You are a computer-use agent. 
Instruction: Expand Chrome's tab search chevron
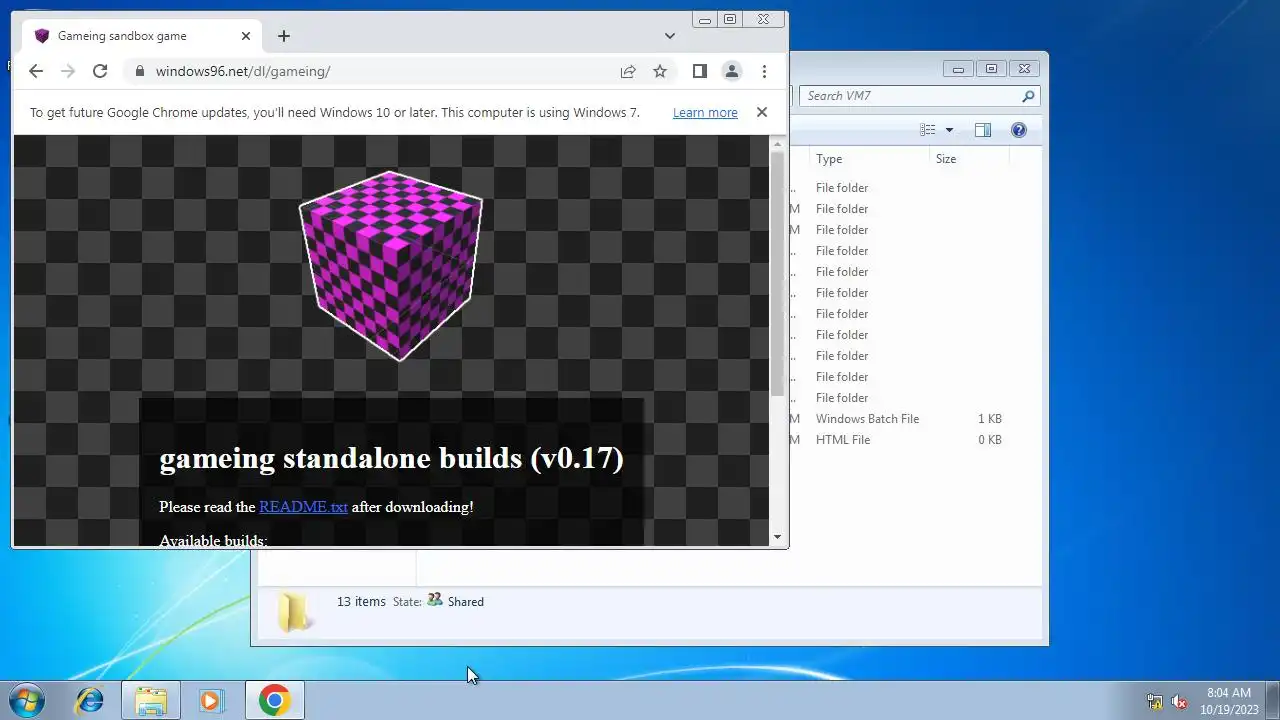point(670,36)
